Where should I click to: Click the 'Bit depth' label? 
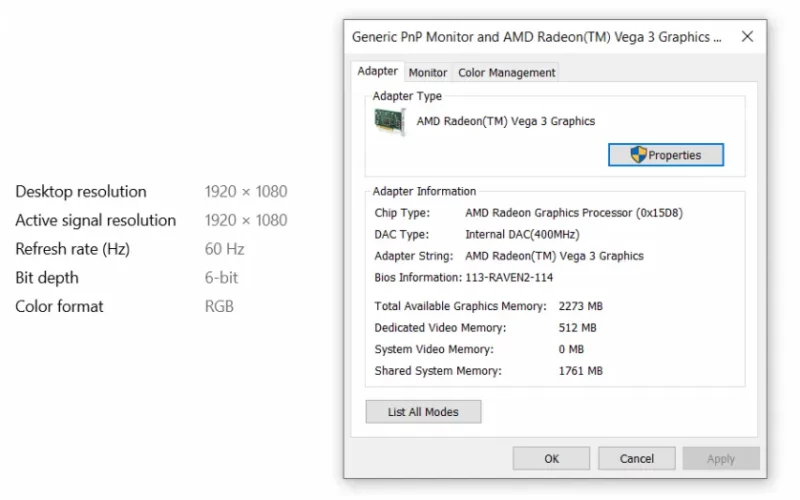tap(47, 278)
